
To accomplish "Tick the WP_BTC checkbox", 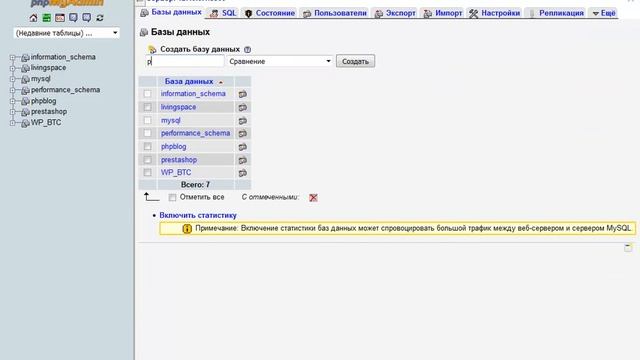I will click(147, 173).
